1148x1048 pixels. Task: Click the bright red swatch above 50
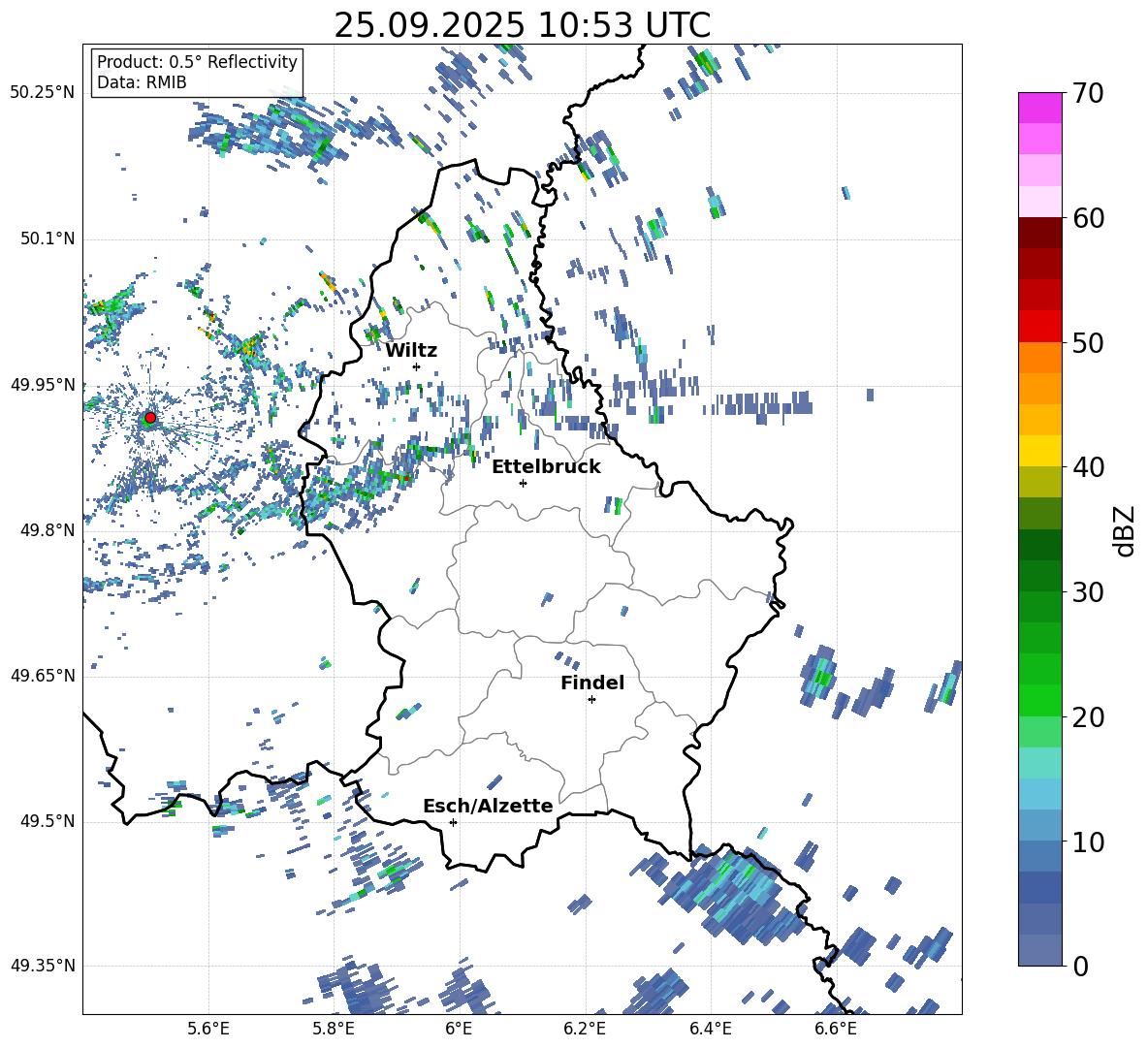click(x=1039, y=327)
